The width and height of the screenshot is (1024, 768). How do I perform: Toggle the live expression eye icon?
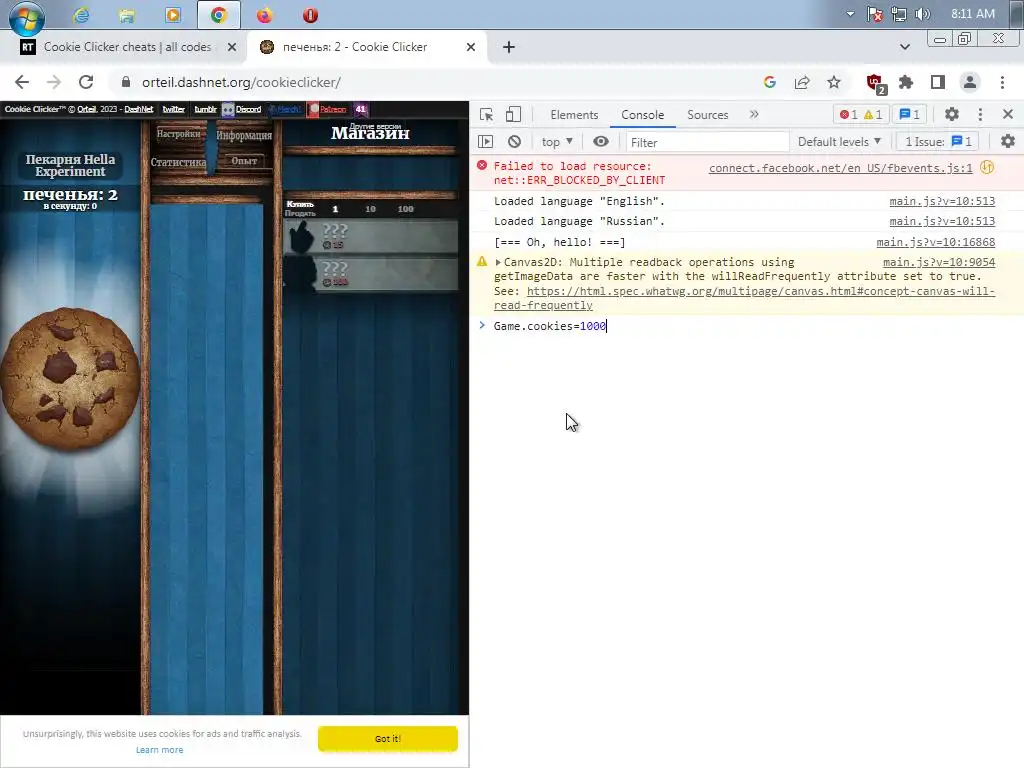click(601, 142)
